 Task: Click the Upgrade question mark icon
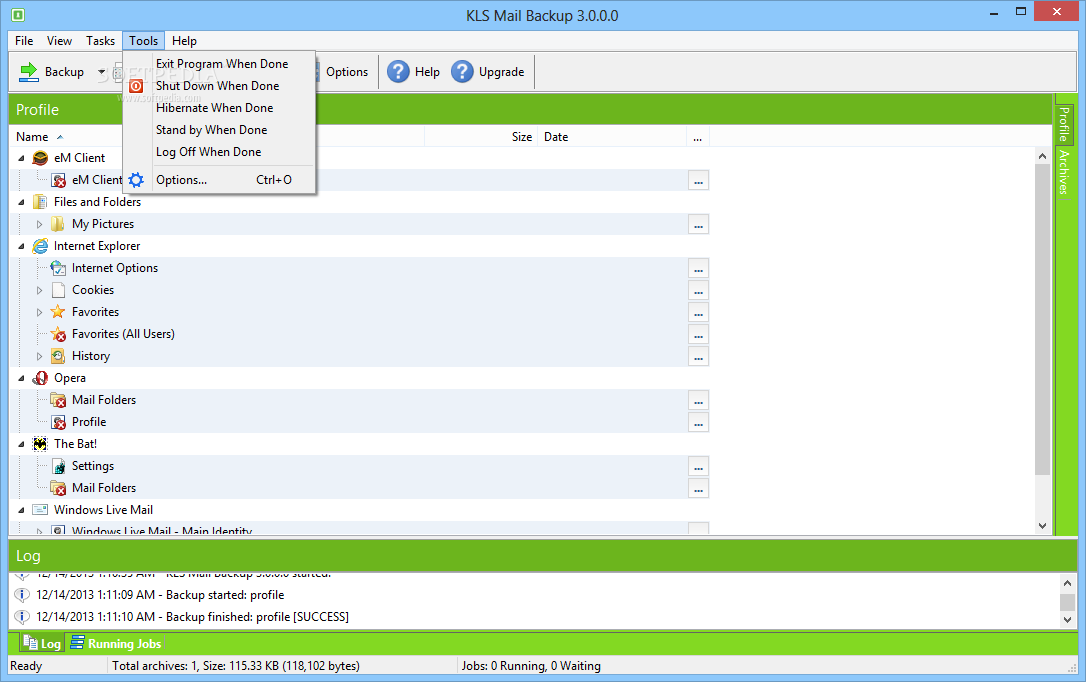(462, 71)
